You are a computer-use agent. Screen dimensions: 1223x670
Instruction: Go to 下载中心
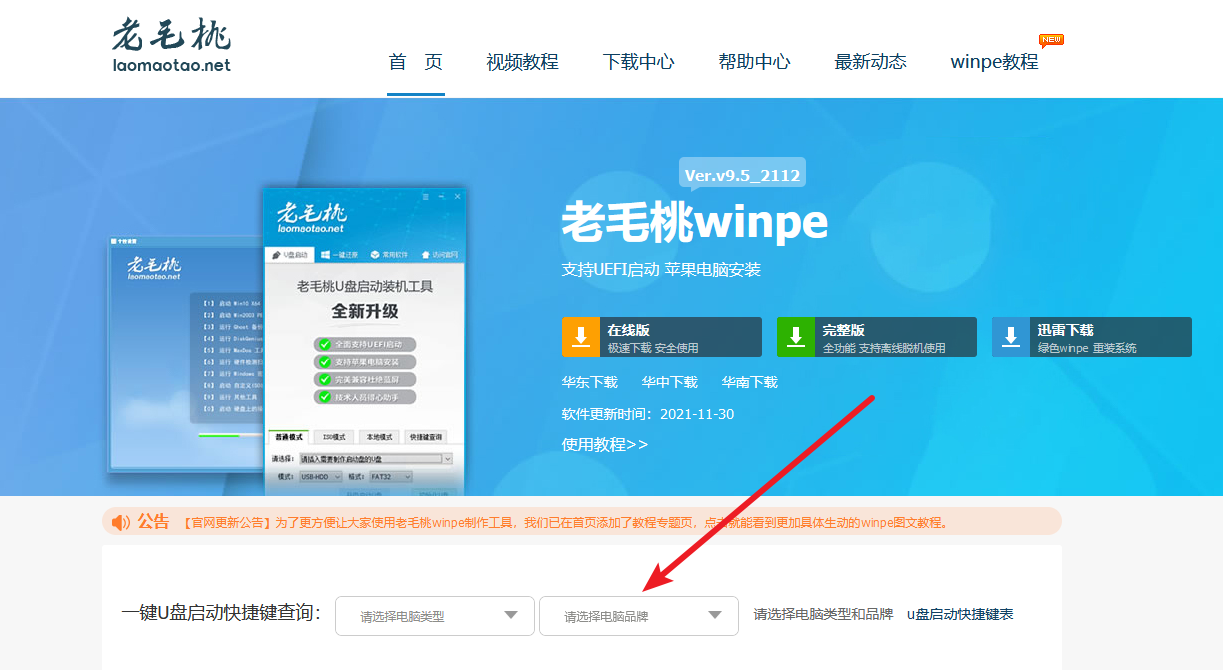pos(638,62)
